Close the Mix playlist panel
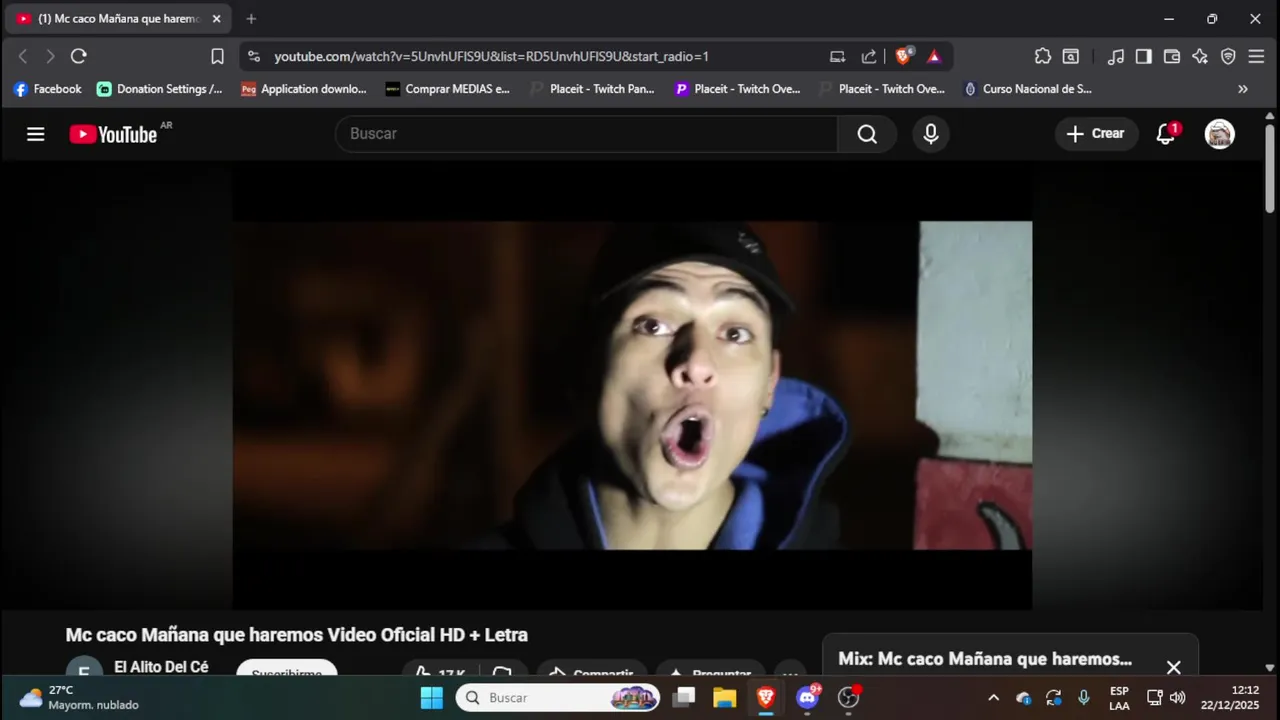This screenshot has width=1280, height=720. (1173, 667)
